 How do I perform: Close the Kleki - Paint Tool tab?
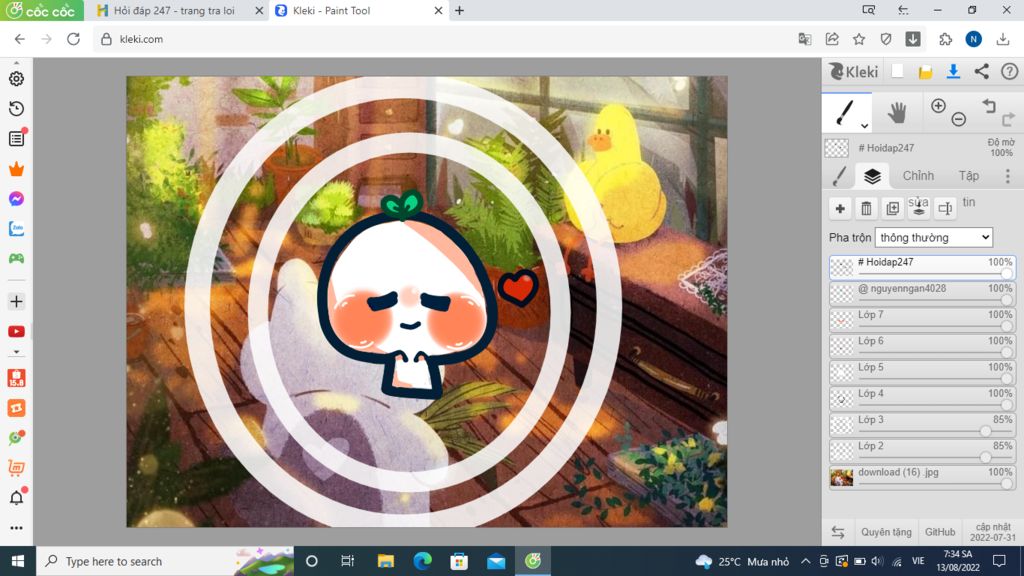[x=438, y=10]
